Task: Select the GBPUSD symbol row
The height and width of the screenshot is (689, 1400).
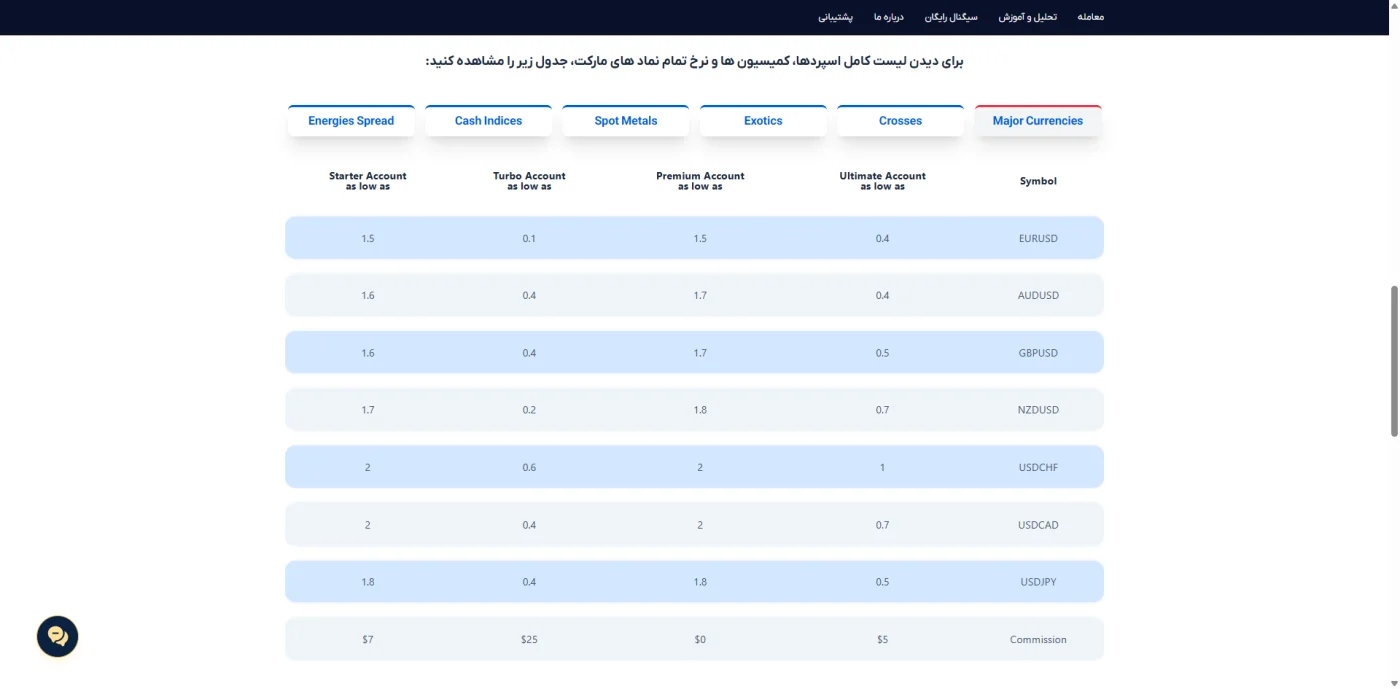Action: point(694,352)
